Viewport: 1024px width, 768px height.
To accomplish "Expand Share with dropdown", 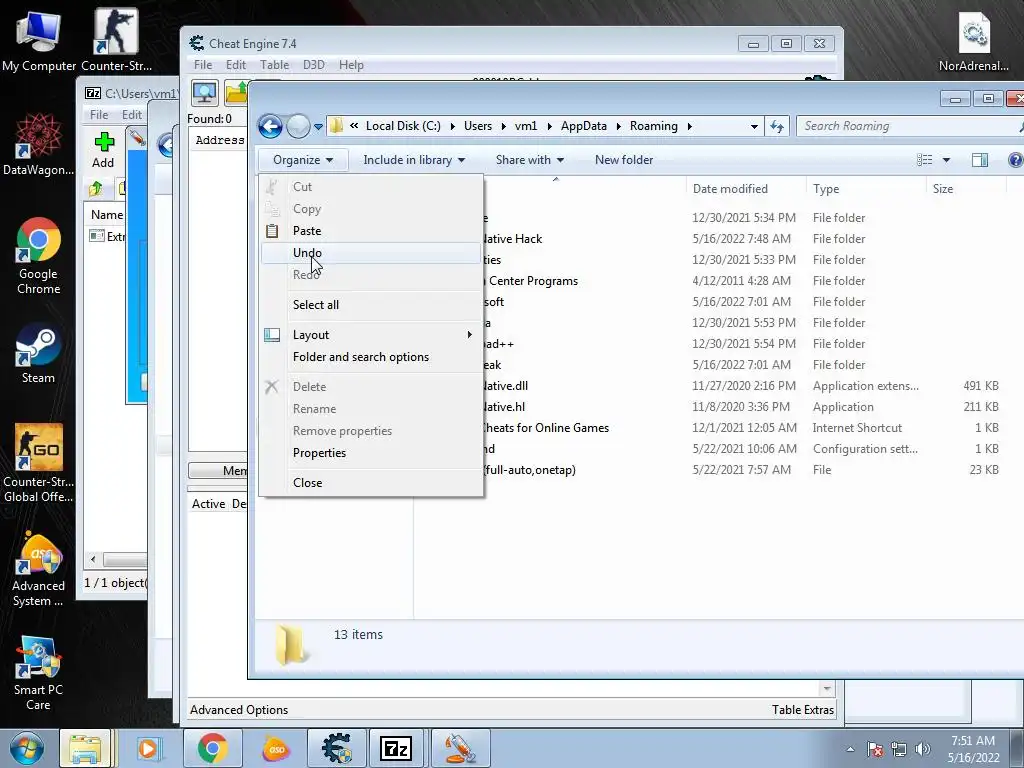I will tap(530, 160).
